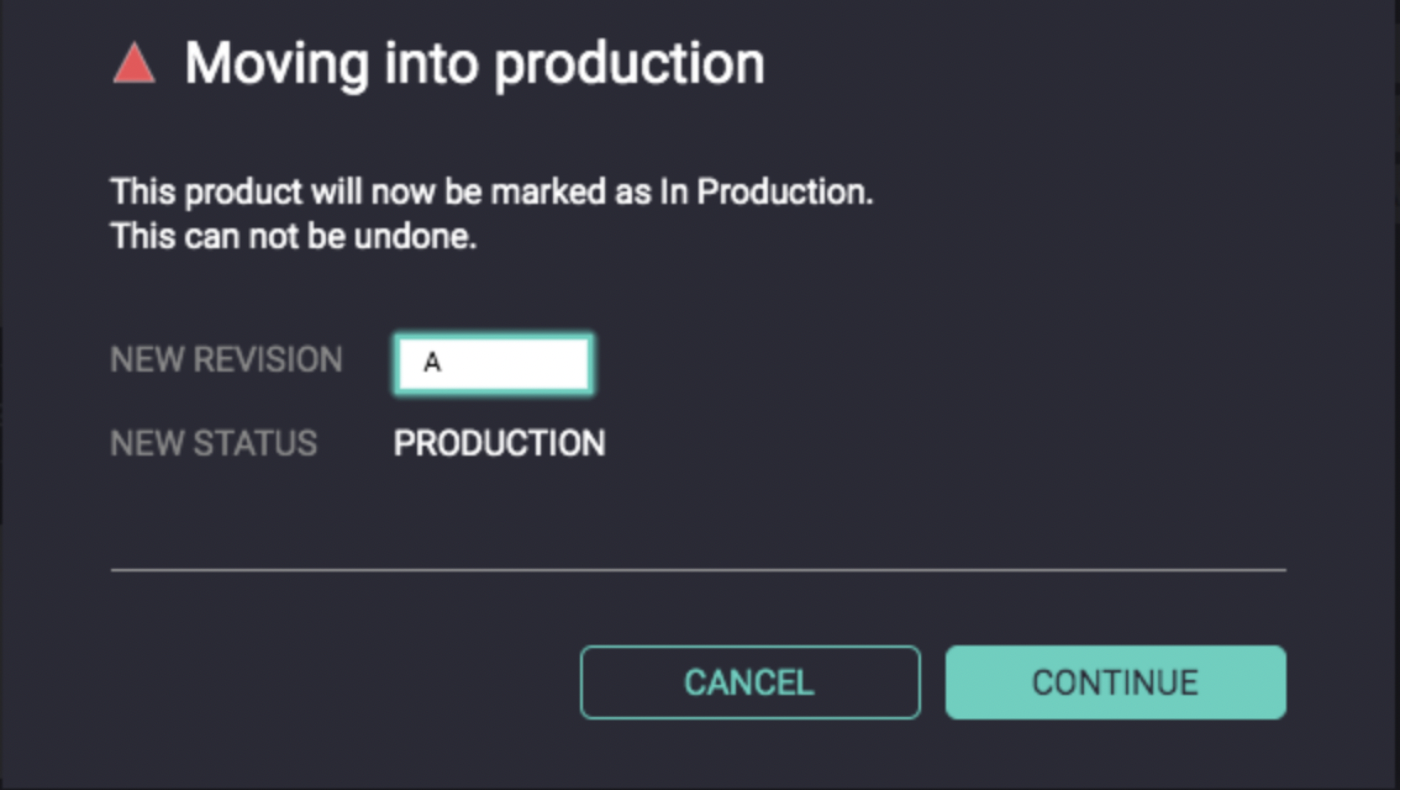Click the NEW REVISION label
The image size is (1402, 790).
click(226, 360)
